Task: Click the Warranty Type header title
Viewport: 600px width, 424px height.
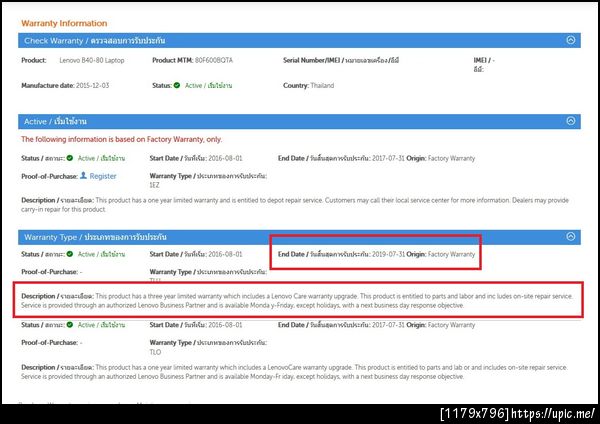Action: coord(95,237)
